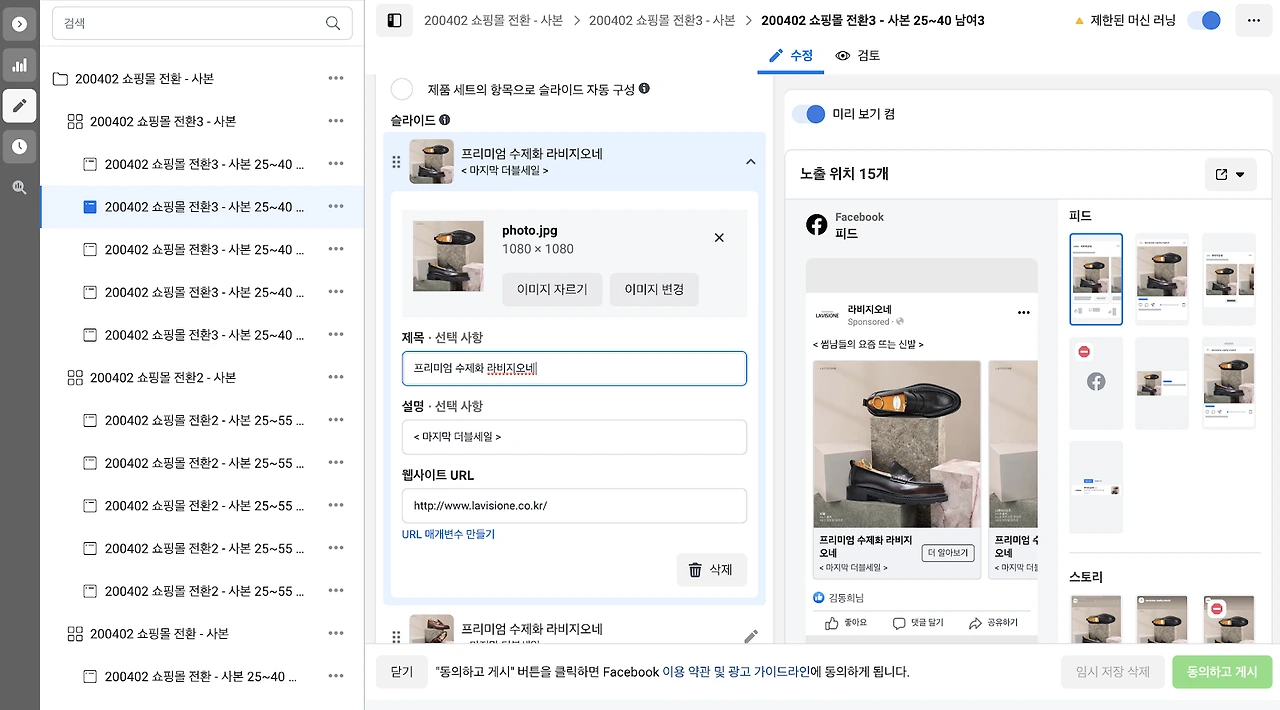Viewport: 1280px width, 710px height.
Task: Click the folder icon of 200402 쇼핑몰 전환 - 사본
Action: pos(60,79)
